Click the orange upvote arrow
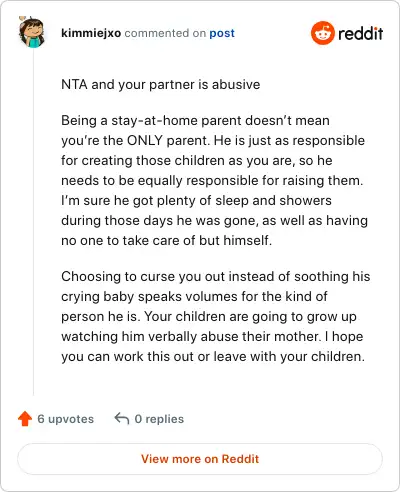The width and height of the screenshot is (400, 492). pyautogui.click(x=25, y=419)
